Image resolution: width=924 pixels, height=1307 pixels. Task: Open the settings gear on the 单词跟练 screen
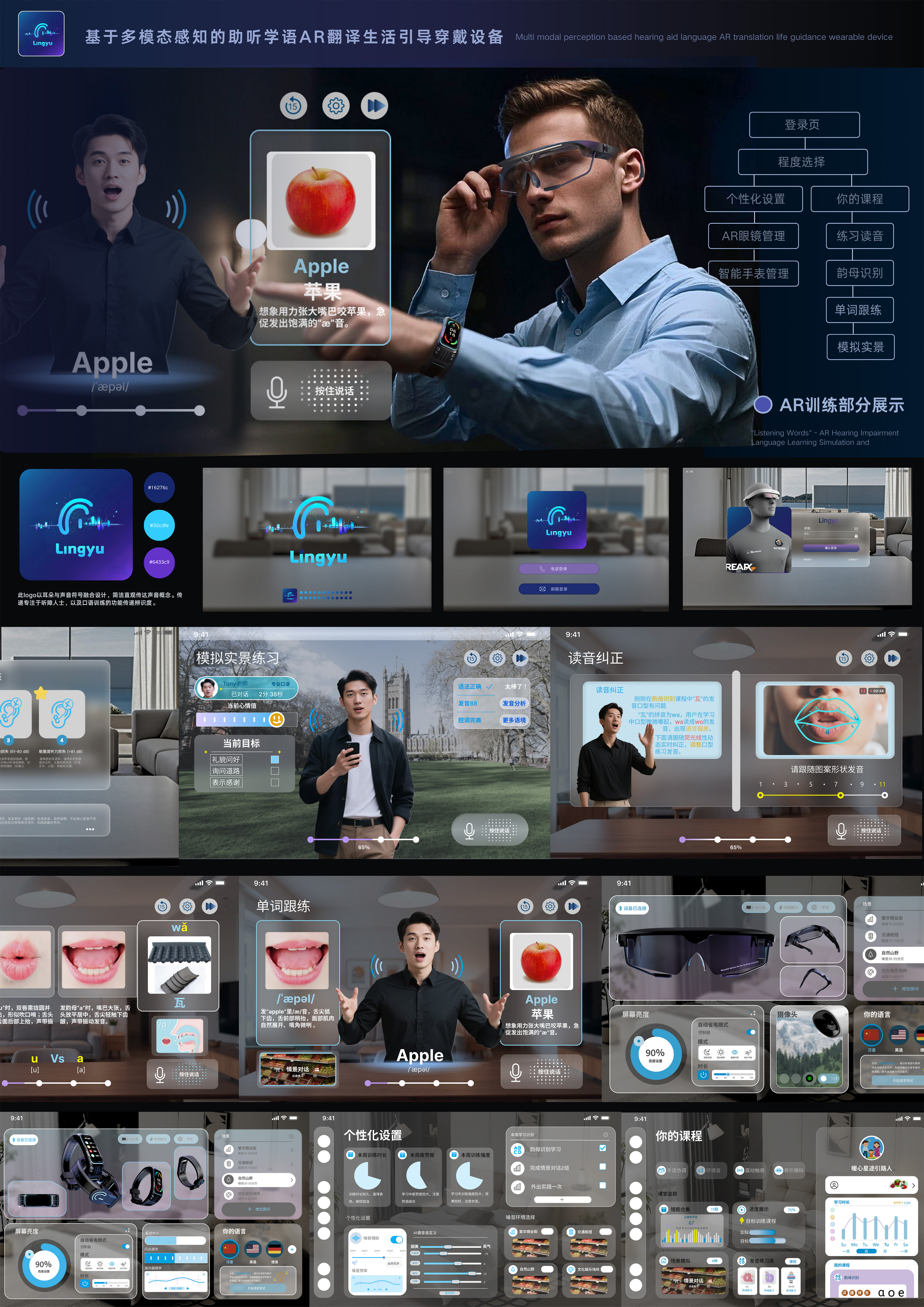coord(550,906)
